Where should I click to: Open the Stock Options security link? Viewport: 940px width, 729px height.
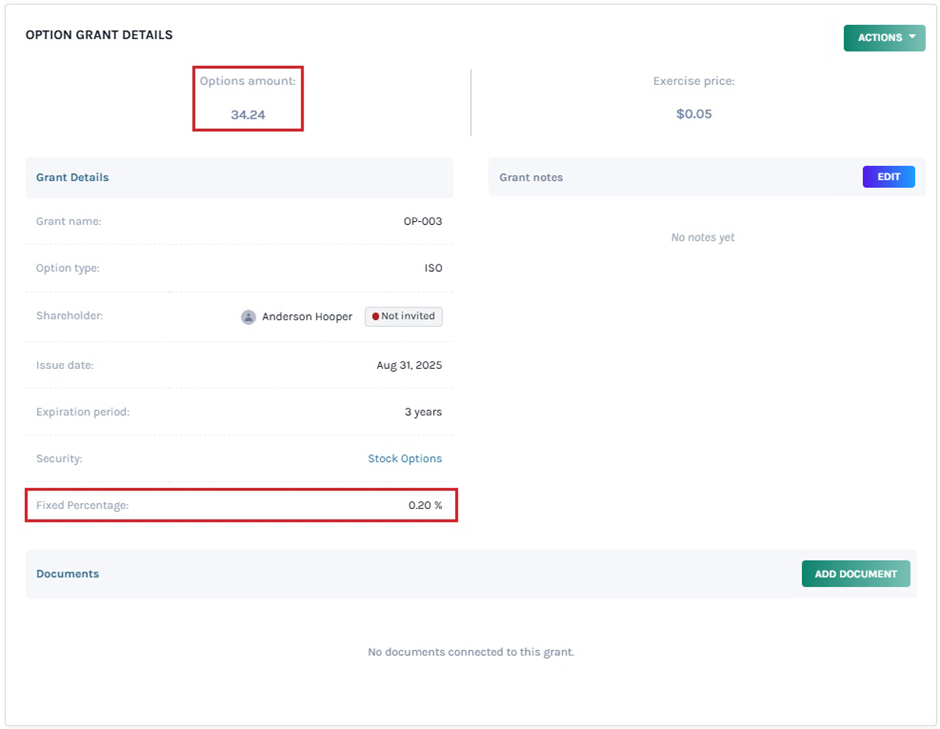(x=404, y=459)
